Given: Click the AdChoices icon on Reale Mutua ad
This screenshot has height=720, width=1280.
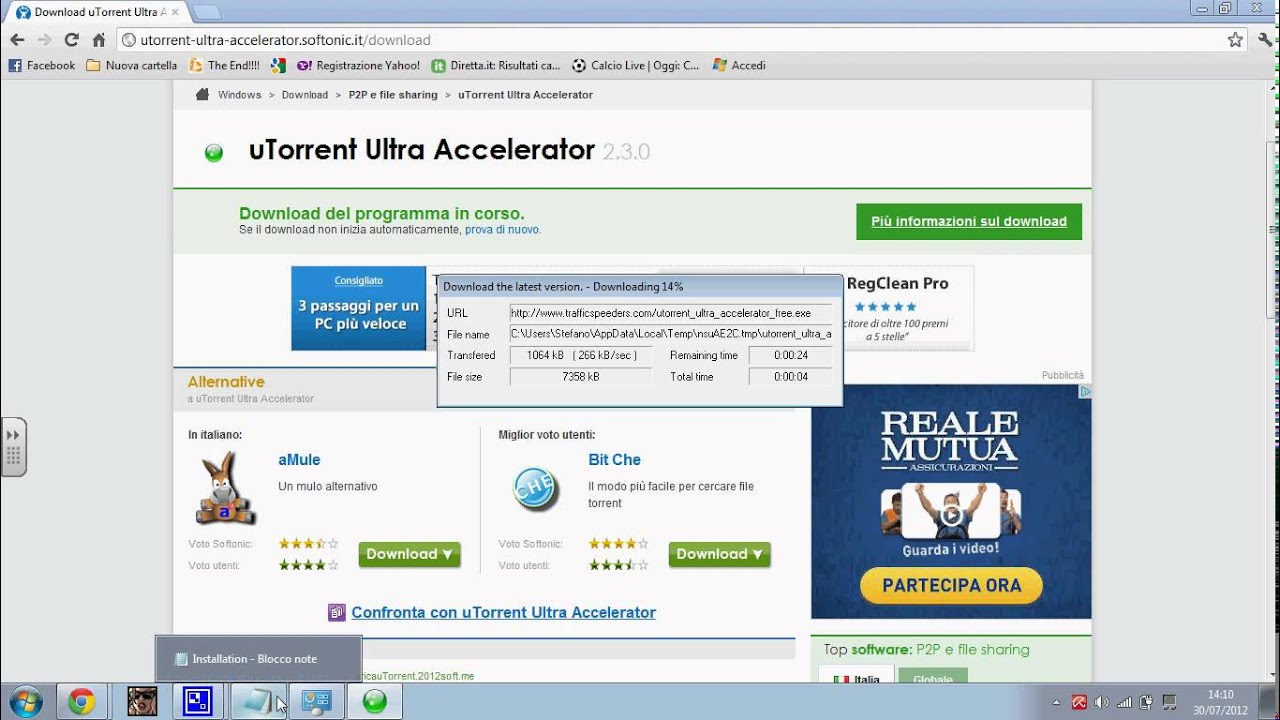Looking at the screenshot, I should 1085,391.
